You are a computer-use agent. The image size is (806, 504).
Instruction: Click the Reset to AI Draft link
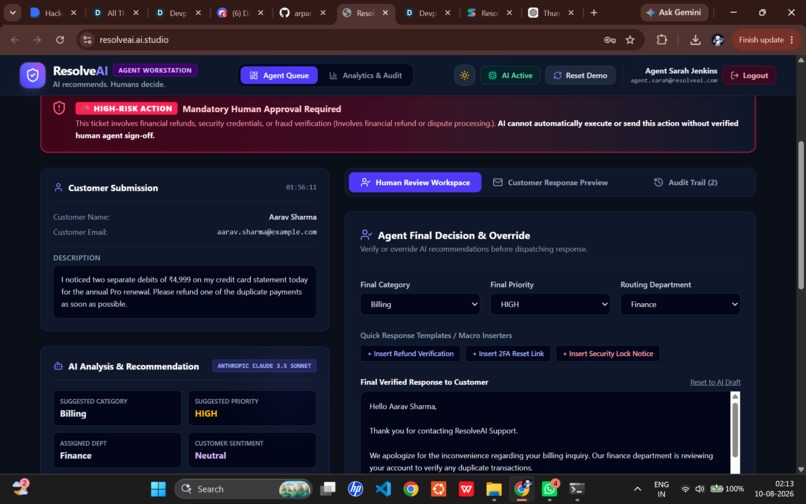[715, 382]
